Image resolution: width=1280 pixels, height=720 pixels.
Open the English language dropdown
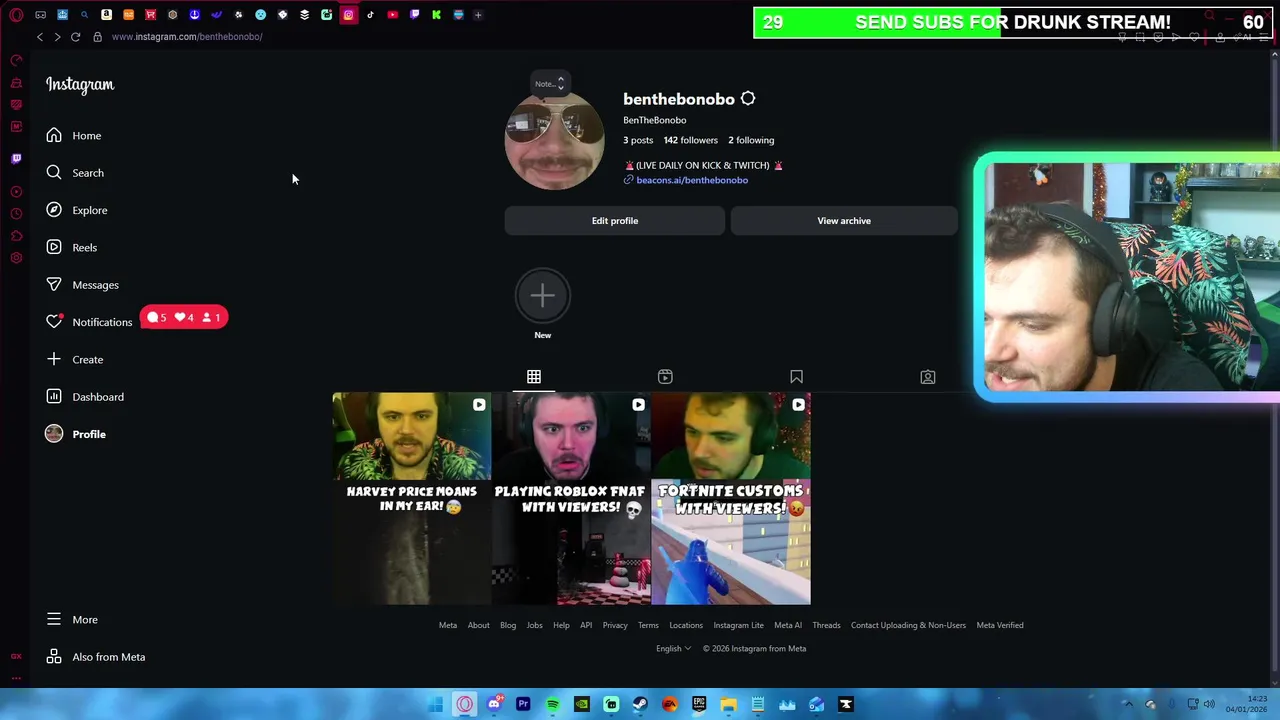pyautogui.click(x=673, y=649)
